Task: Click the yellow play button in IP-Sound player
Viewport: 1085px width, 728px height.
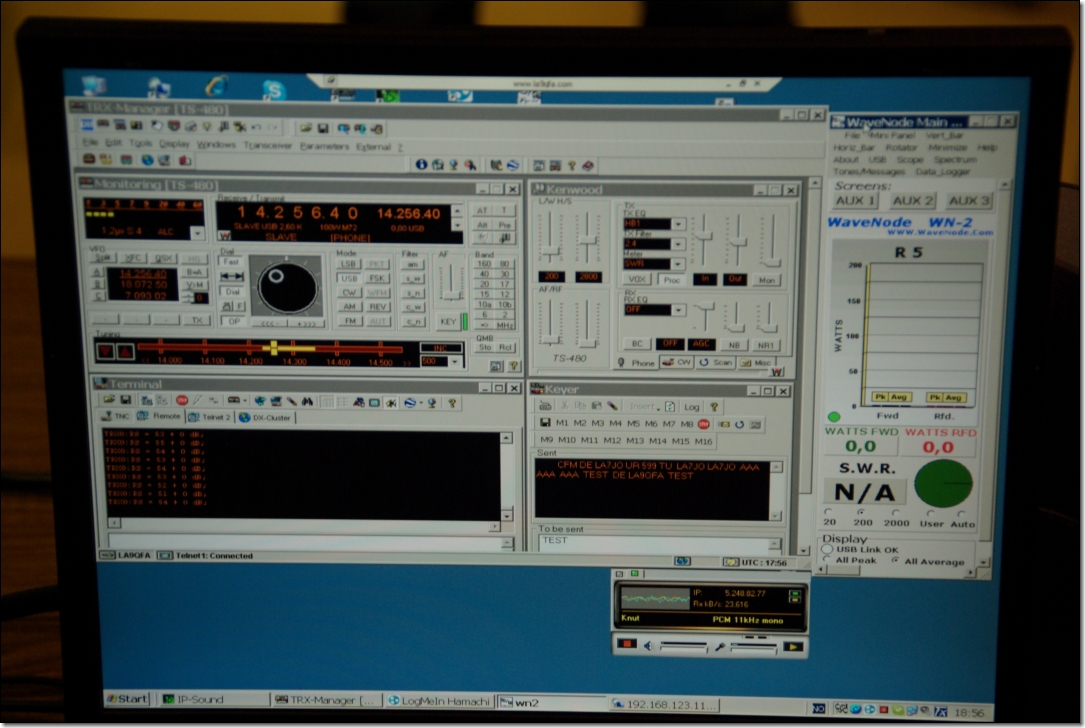Action: [793, 647]
